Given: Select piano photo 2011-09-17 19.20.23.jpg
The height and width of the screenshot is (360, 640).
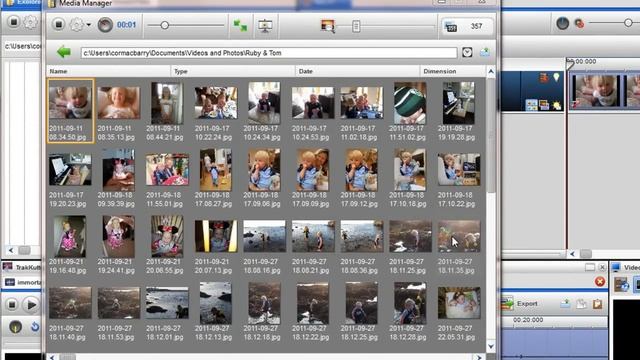Looking at the screenshot, I should point(70,170).
